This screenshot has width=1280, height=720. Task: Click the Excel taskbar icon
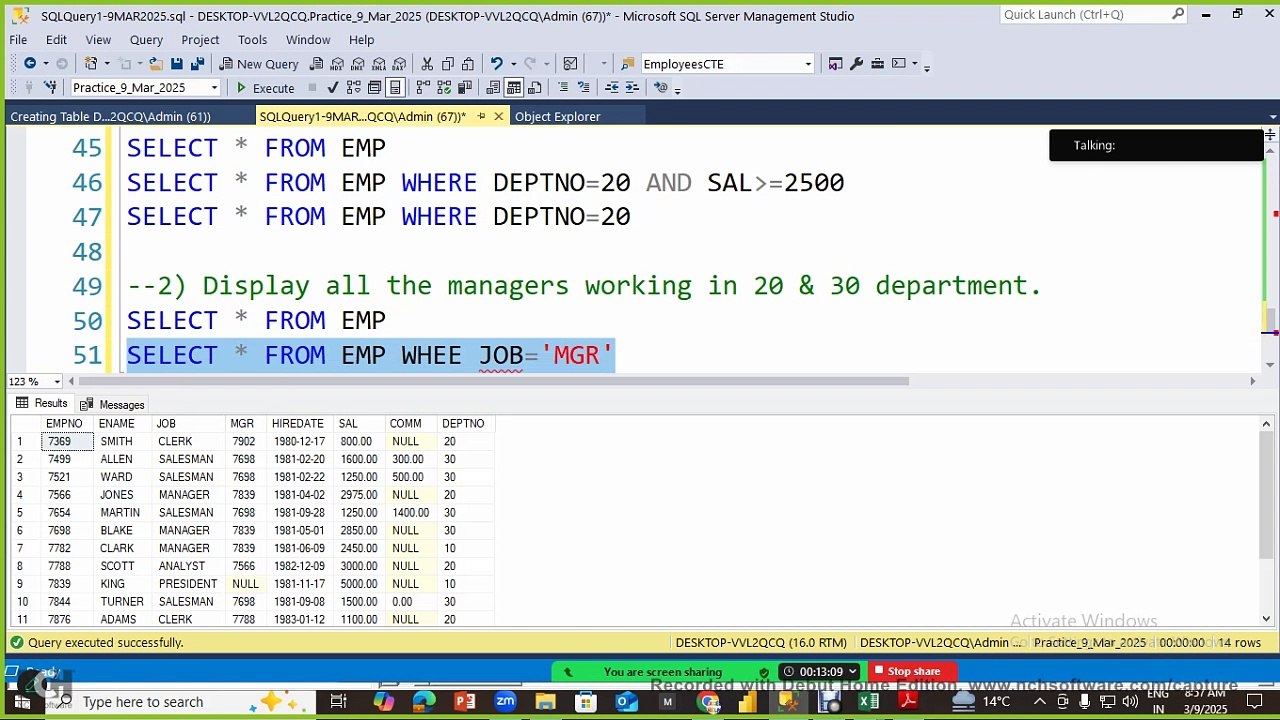pos(869,702)
